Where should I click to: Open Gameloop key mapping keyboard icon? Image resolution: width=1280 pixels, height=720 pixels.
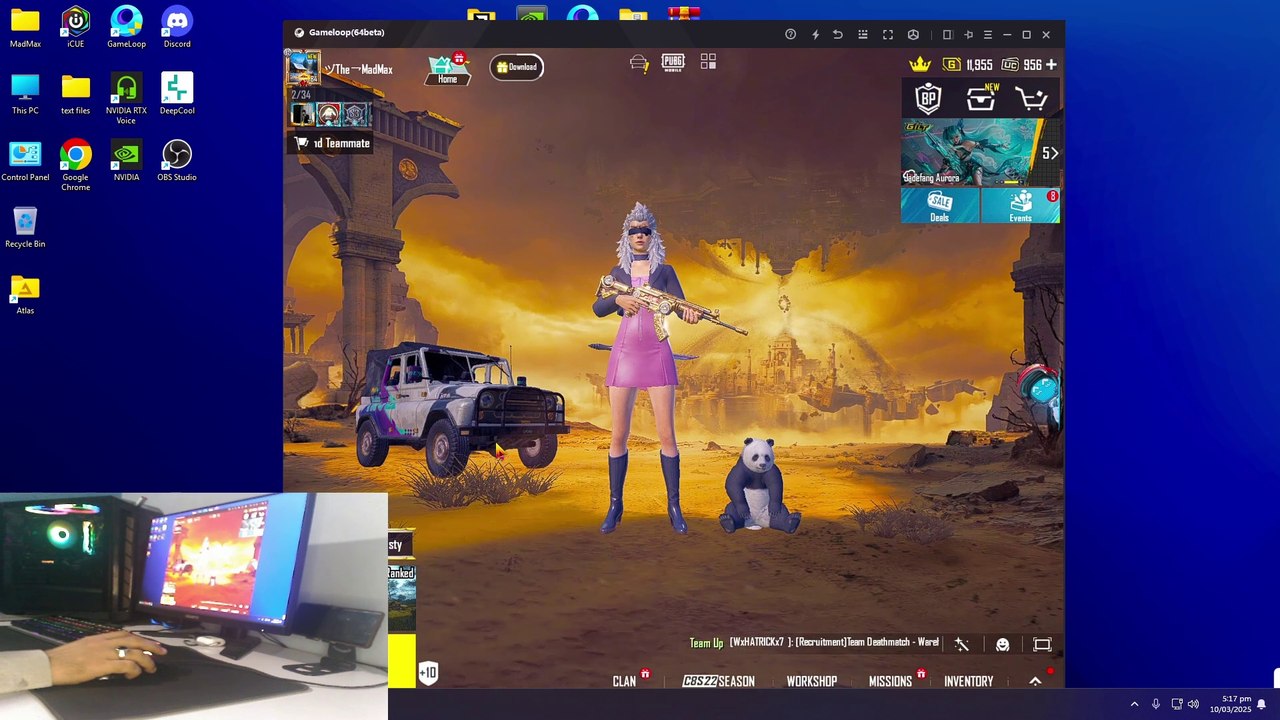(863, 34)
